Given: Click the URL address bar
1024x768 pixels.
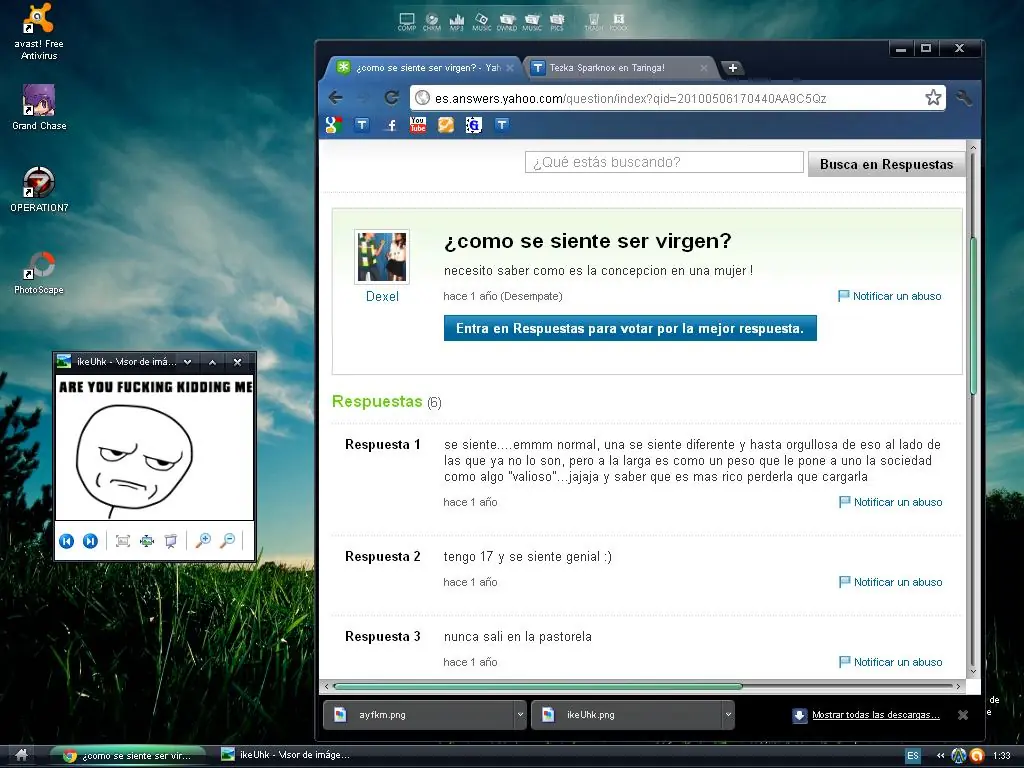Looking at the screenshot, I should click(677, 98).
